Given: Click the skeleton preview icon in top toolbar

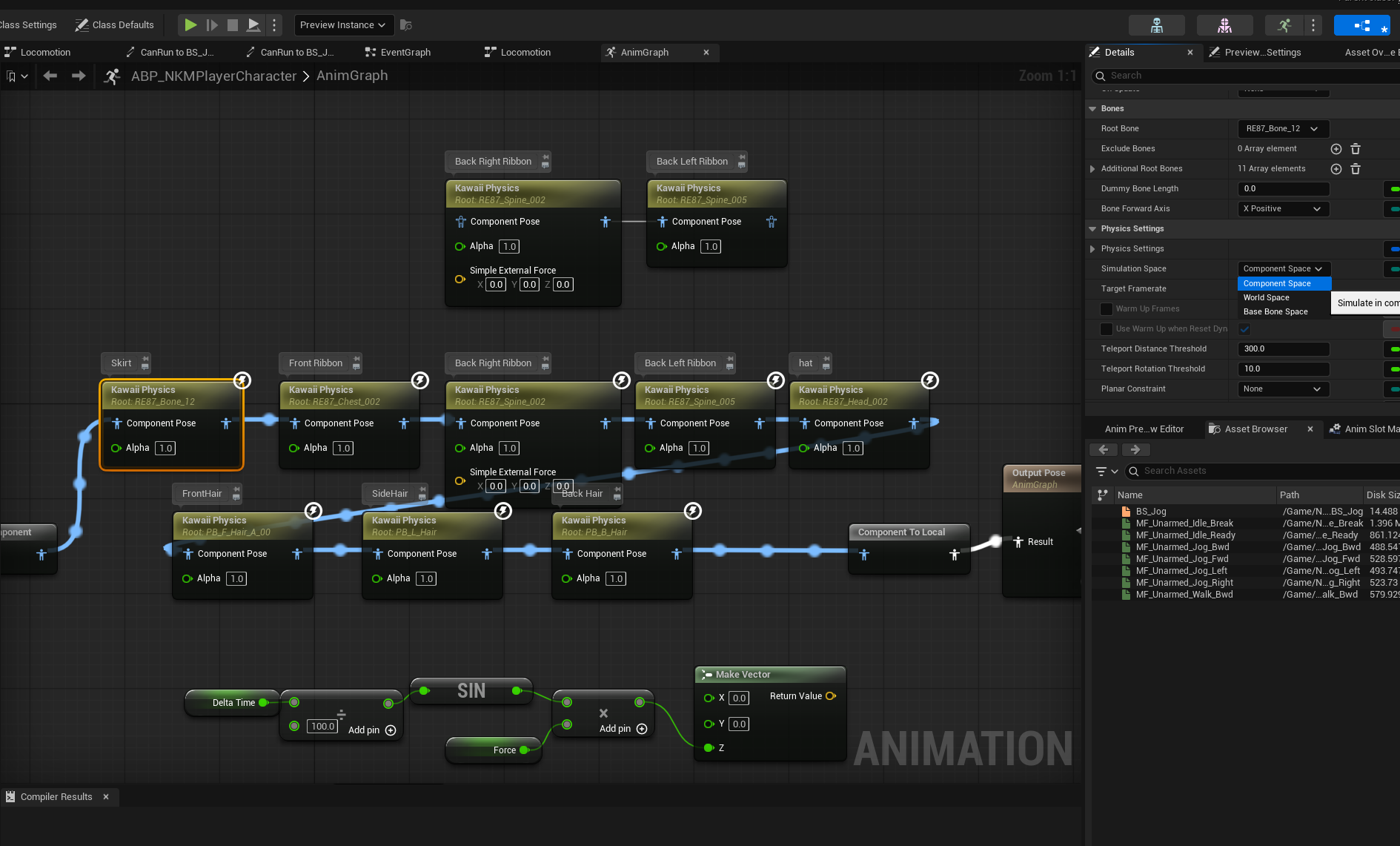Looking at the screenshot, I should point(1157,25).
